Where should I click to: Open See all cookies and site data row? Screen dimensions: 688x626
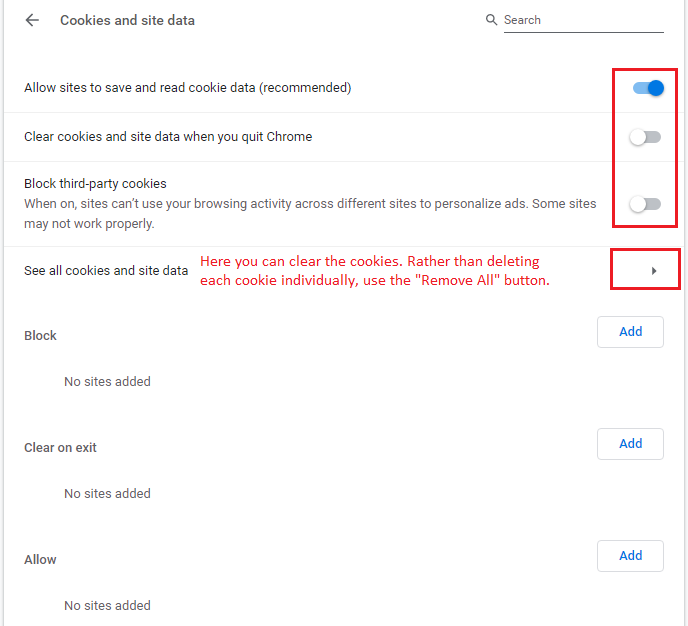(344, 271)
